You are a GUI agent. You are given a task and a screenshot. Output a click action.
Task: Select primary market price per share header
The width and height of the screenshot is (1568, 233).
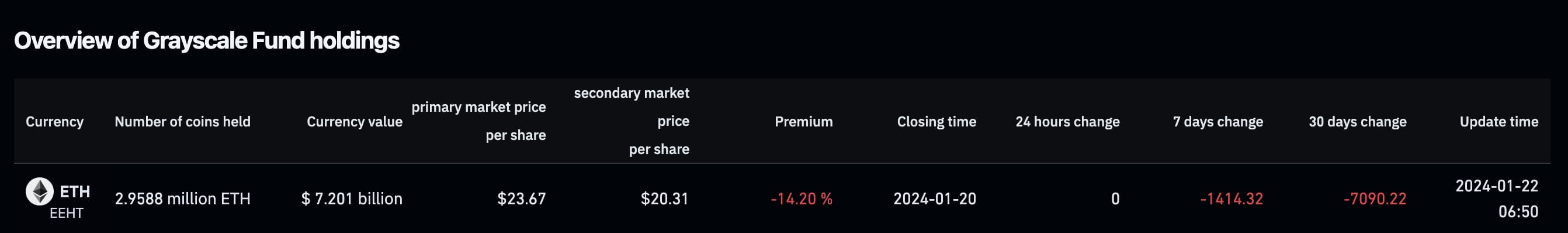pos(478,121)
